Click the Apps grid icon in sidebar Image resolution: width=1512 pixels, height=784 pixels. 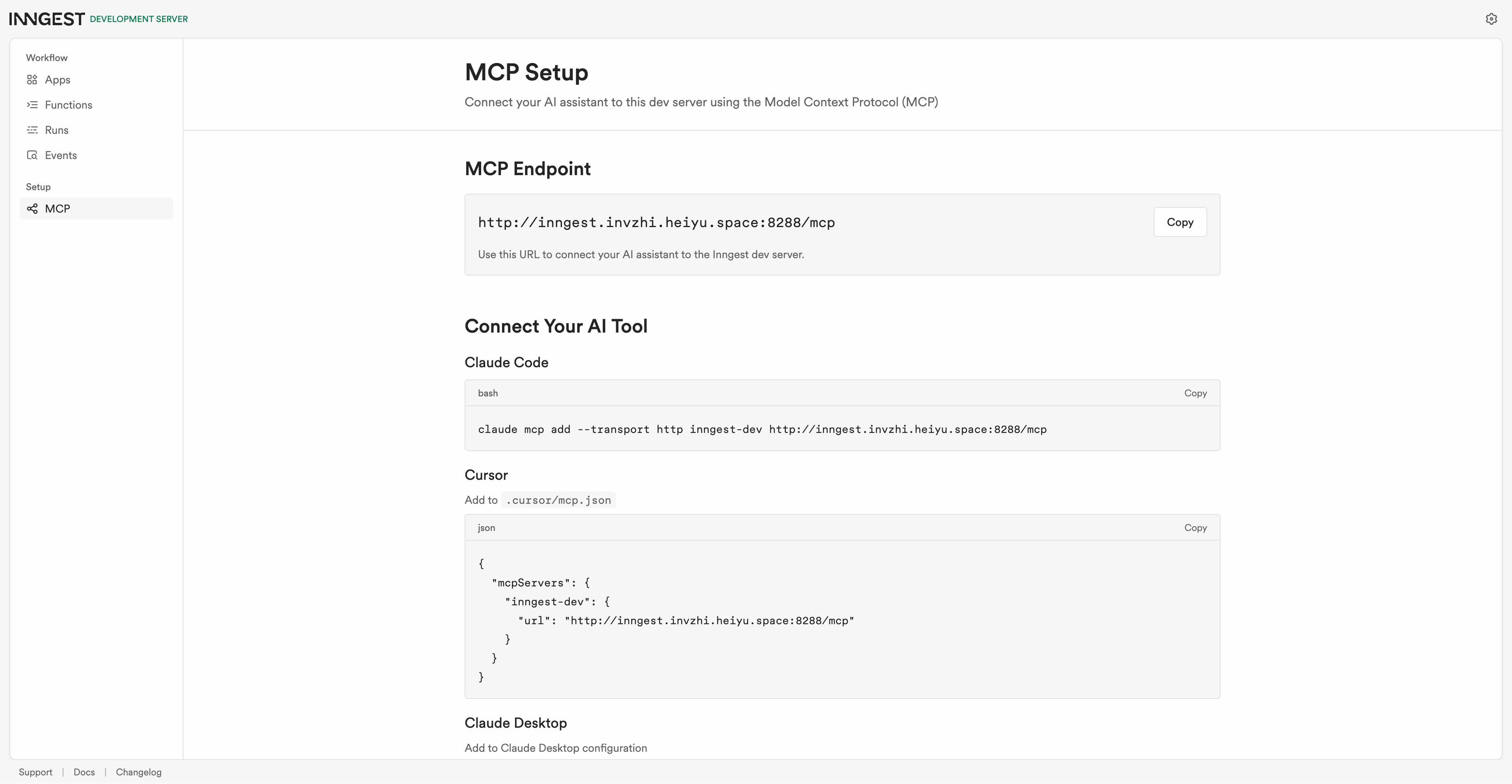point(32,80)
